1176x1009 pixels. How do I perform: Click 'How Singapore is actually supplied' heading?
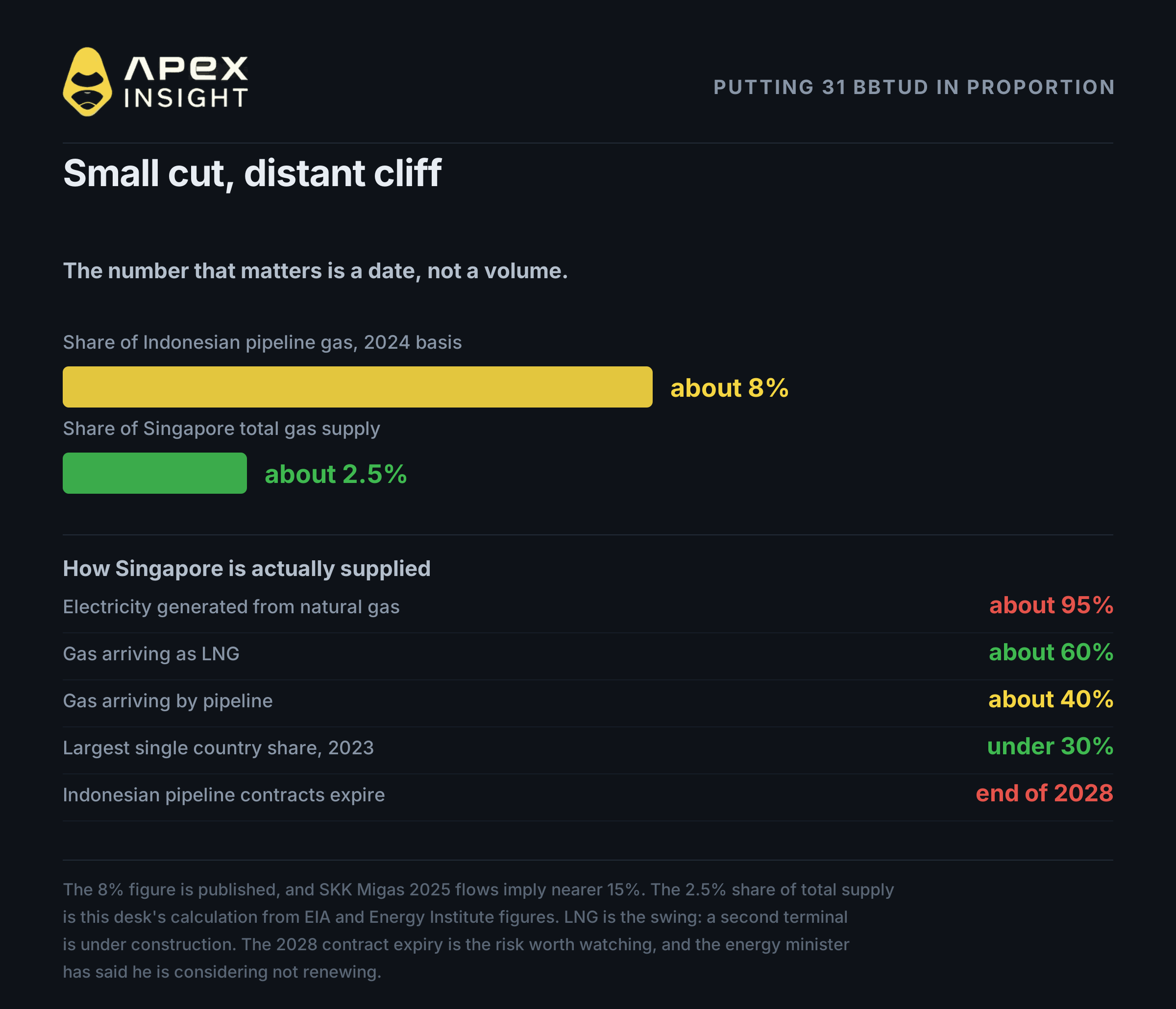tap(246, 569)
